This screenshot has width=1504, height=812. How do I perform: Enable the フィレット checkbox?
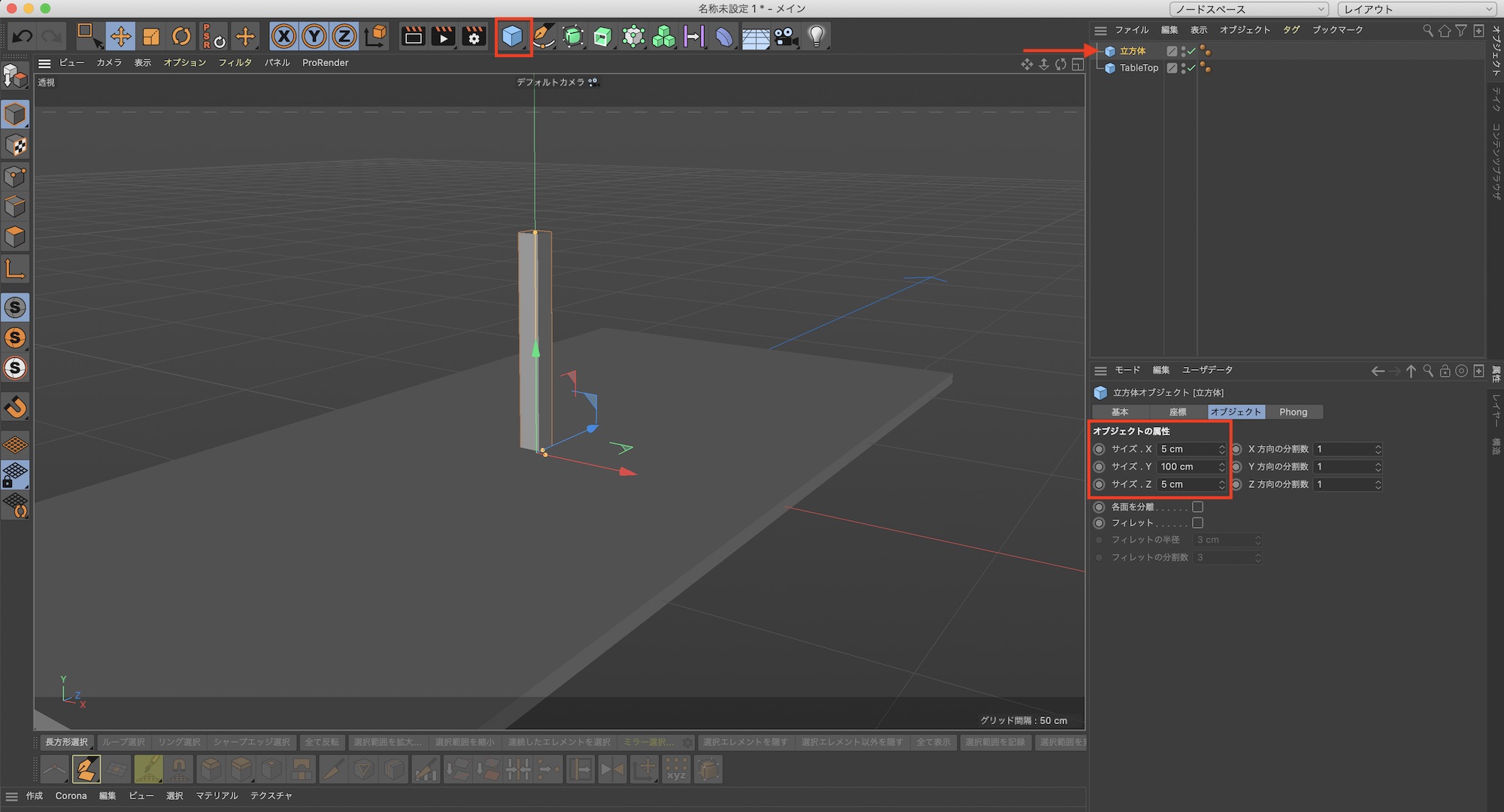[x=1198, y=523]
